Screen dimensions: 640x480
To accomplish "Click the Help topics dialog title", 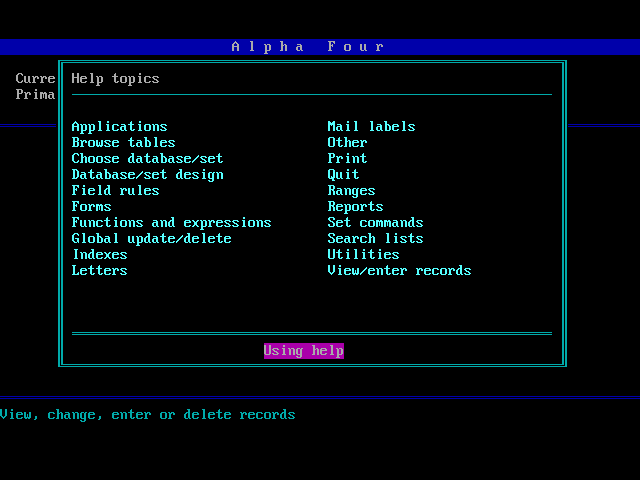I will click(116, 78).
